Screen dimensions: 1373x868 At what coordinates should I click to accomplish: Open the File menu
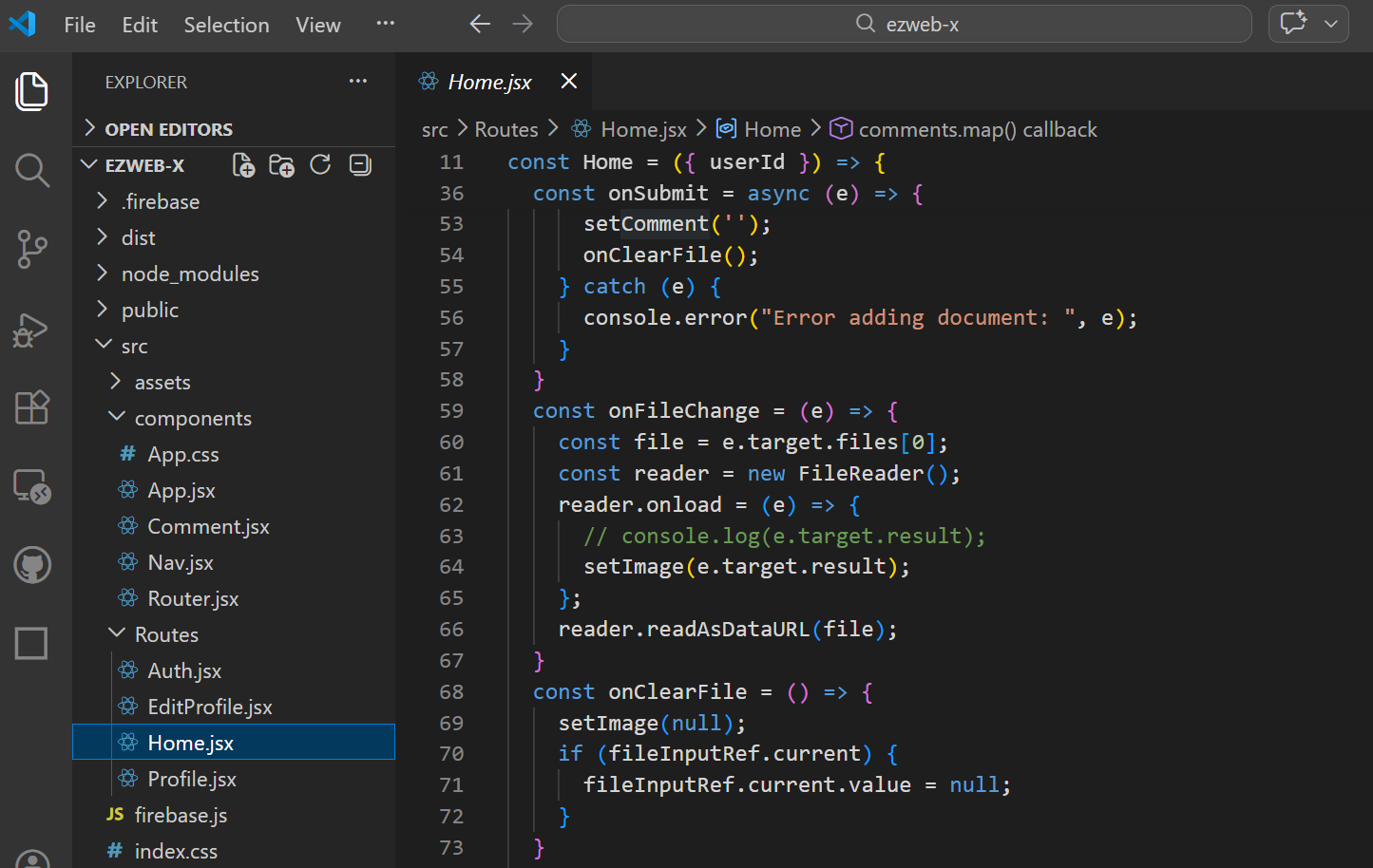[x=79, y=25]
